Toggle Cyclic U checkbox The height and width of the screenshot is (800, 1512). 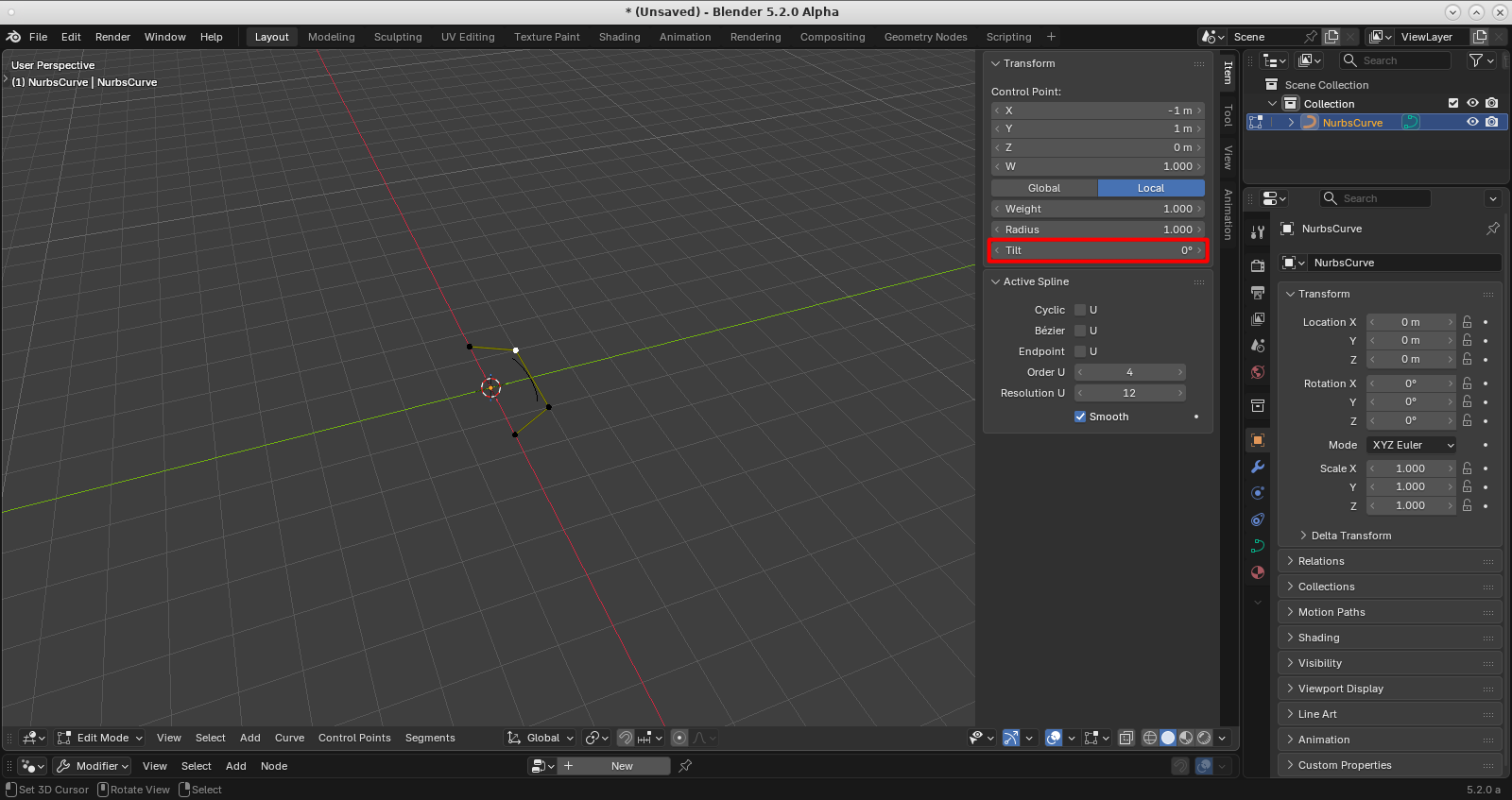pos(1080,310)
